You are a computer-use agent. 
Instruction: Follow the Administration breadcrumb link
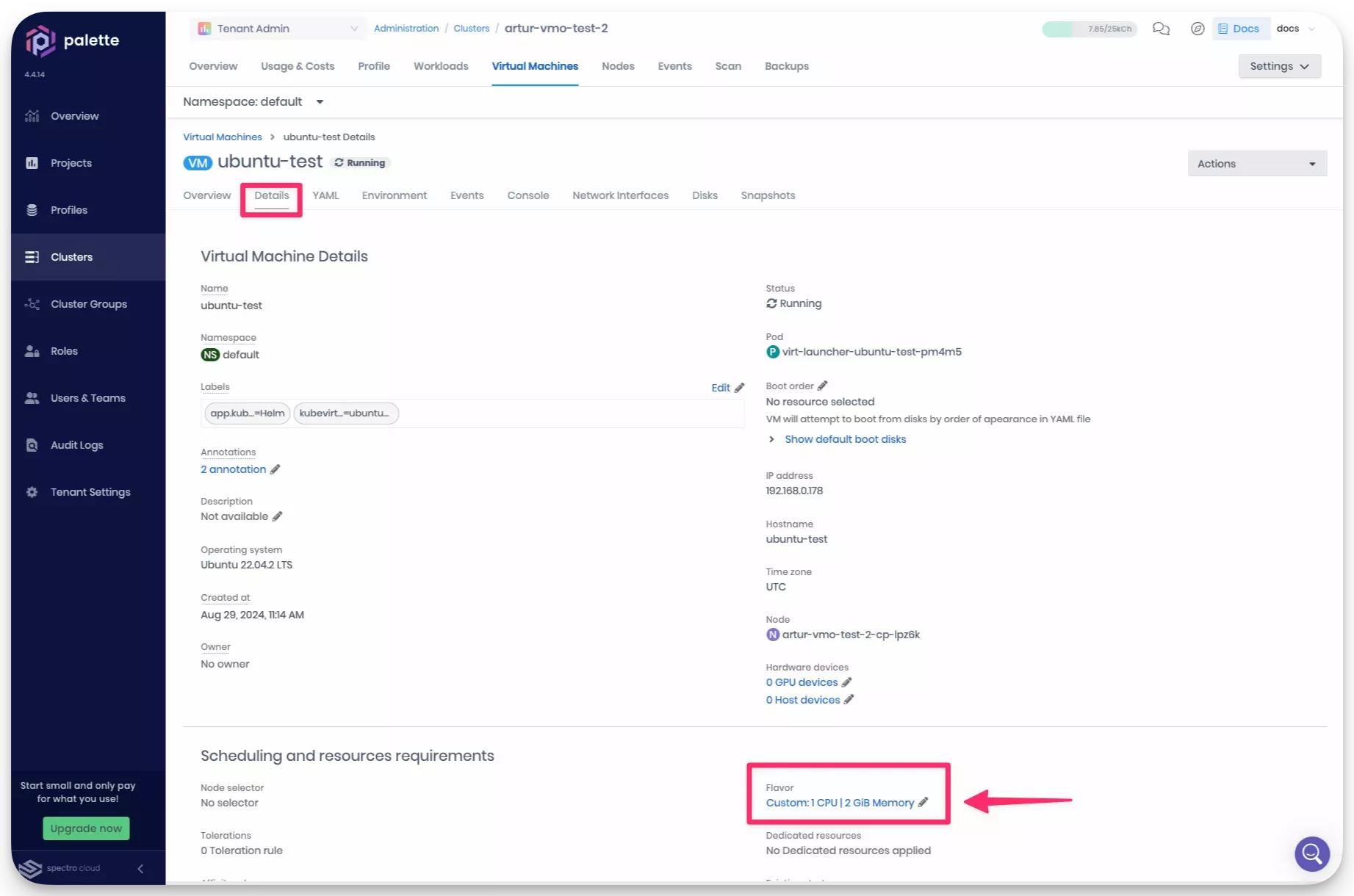(x=406, y=29)
